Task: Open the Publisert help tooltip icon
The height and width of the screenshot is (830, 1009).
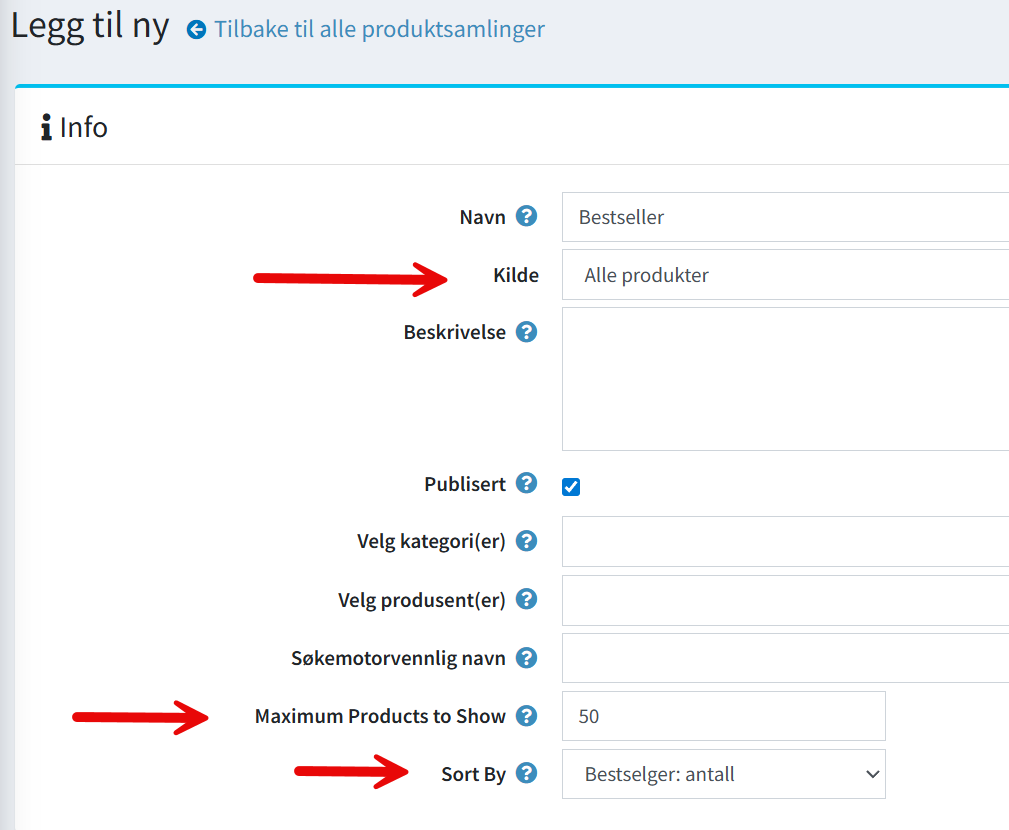Action: (526, 484)
